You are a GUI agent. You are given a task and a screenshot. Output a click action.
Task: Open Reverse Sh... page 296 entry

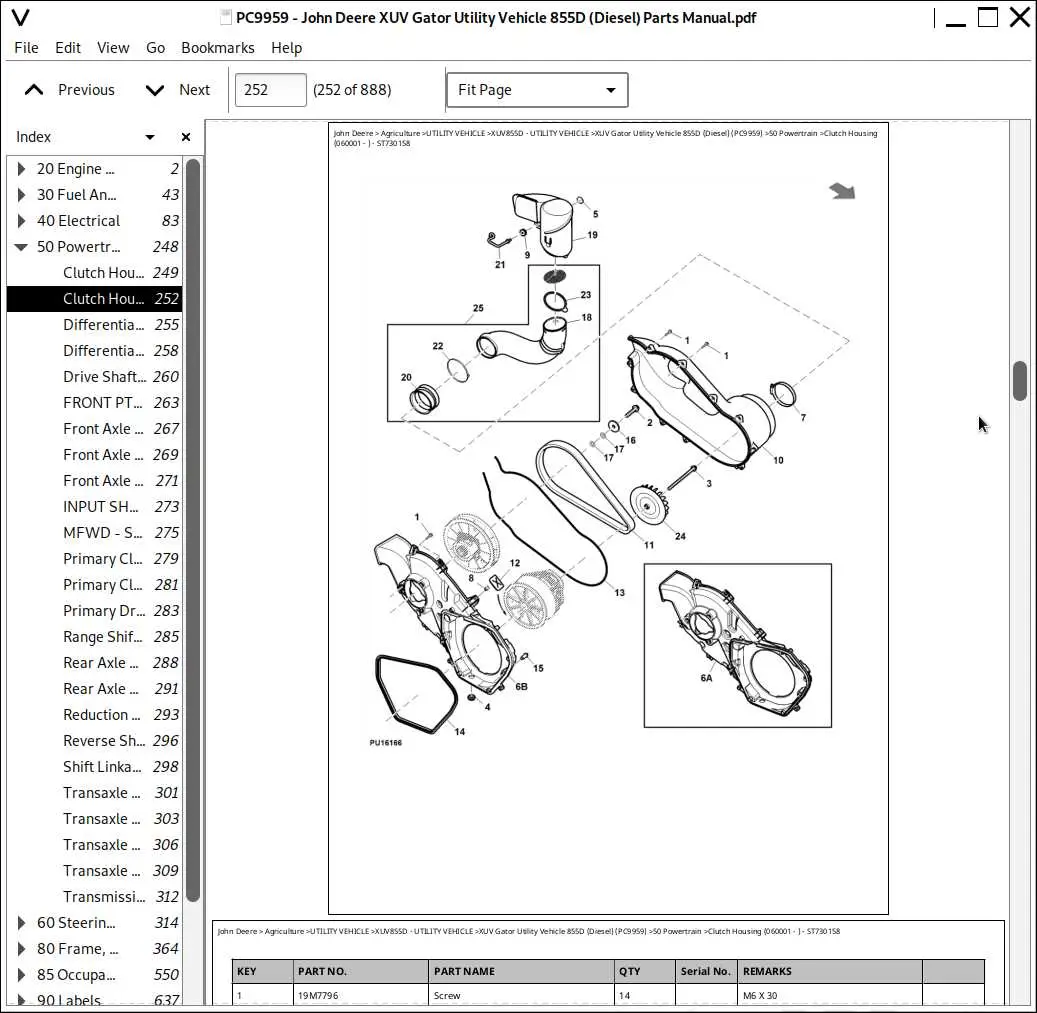pos(95,741)
